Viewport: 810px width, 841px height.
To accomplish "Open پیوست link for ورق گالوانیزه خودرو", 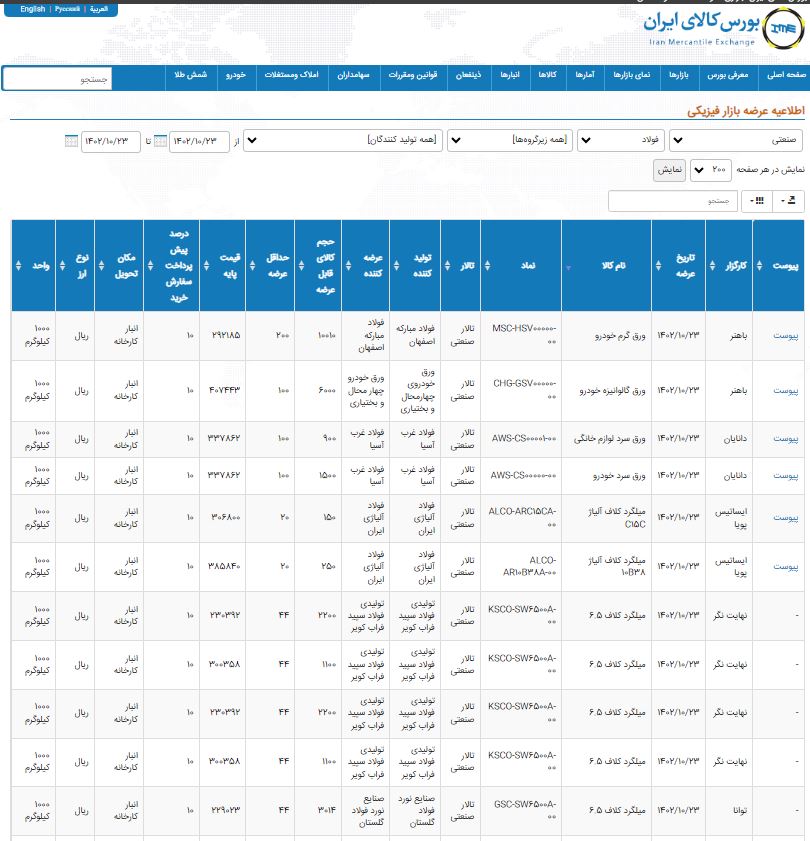I will coord(785,391).
